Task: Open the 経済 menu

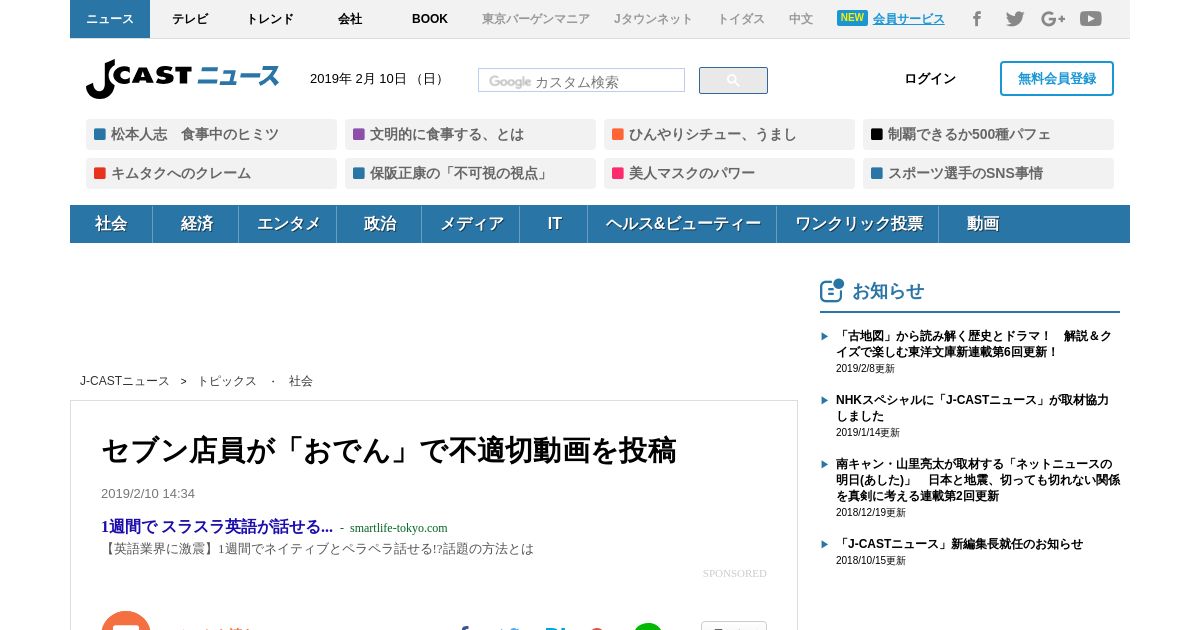Action: (x=196, y=224)
